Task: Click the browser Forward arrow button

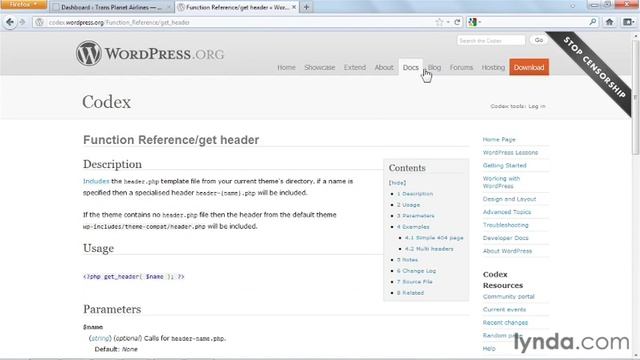Action: click(22, 22)
